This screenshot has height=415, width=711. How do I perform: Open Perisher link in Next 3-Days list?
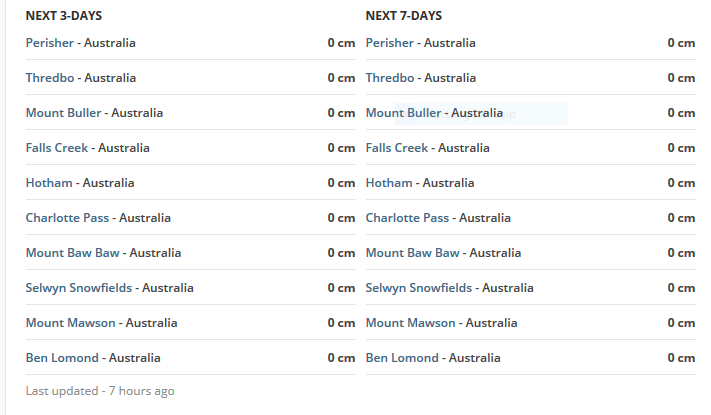pyautogui.click(x=52, y=43)
